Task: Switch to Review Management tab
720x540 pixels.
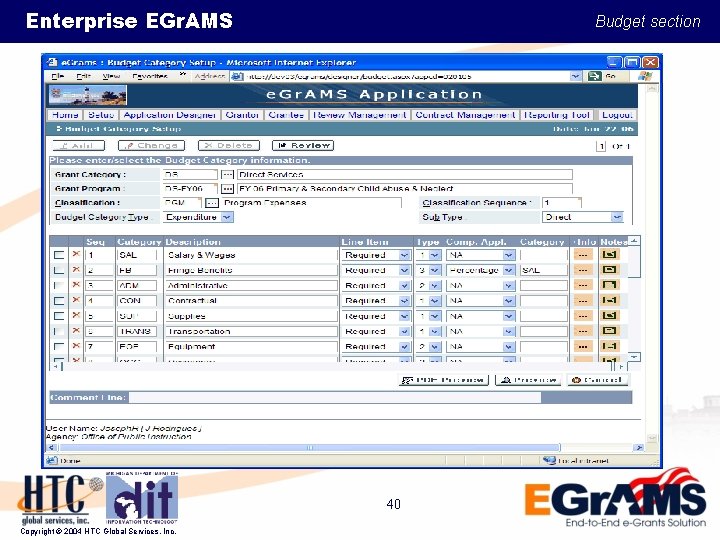Action: coord(360,115)
